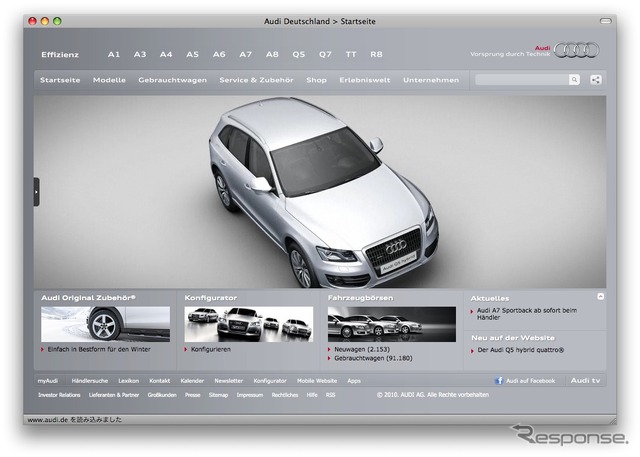This screenshot has width=640, height=457.
Task: Open Gebrauchtwagen navigation item
Action: 172,80
